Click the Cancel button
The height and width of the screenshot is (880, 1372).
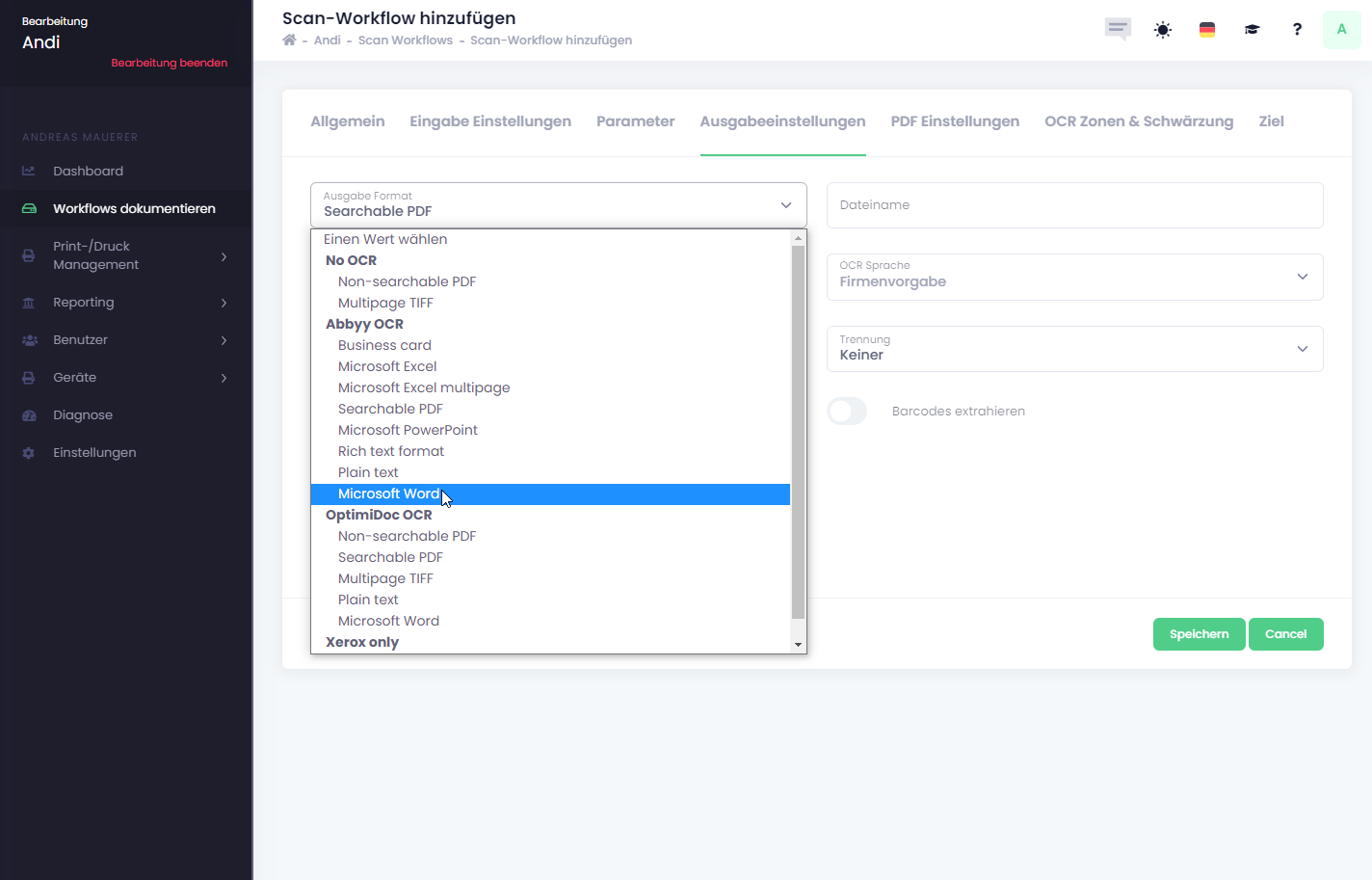click(x=1286, y=634)
